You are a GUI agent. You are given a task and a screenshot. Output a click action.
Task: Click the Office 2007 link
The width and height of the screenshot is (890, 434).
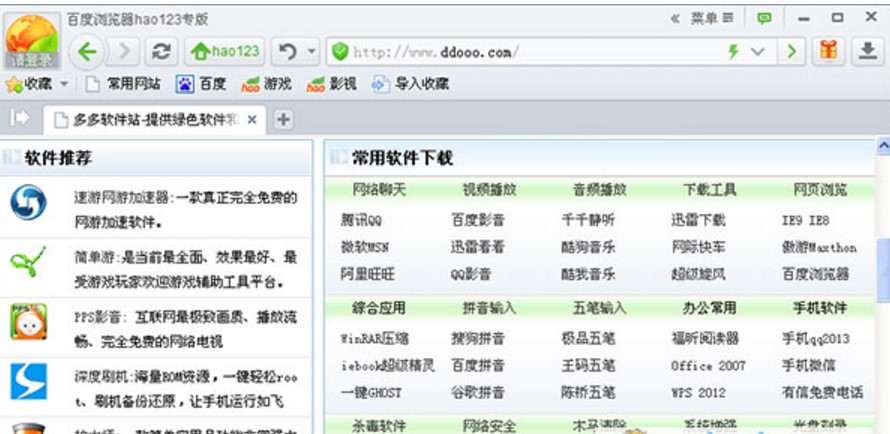coord(708,366)
